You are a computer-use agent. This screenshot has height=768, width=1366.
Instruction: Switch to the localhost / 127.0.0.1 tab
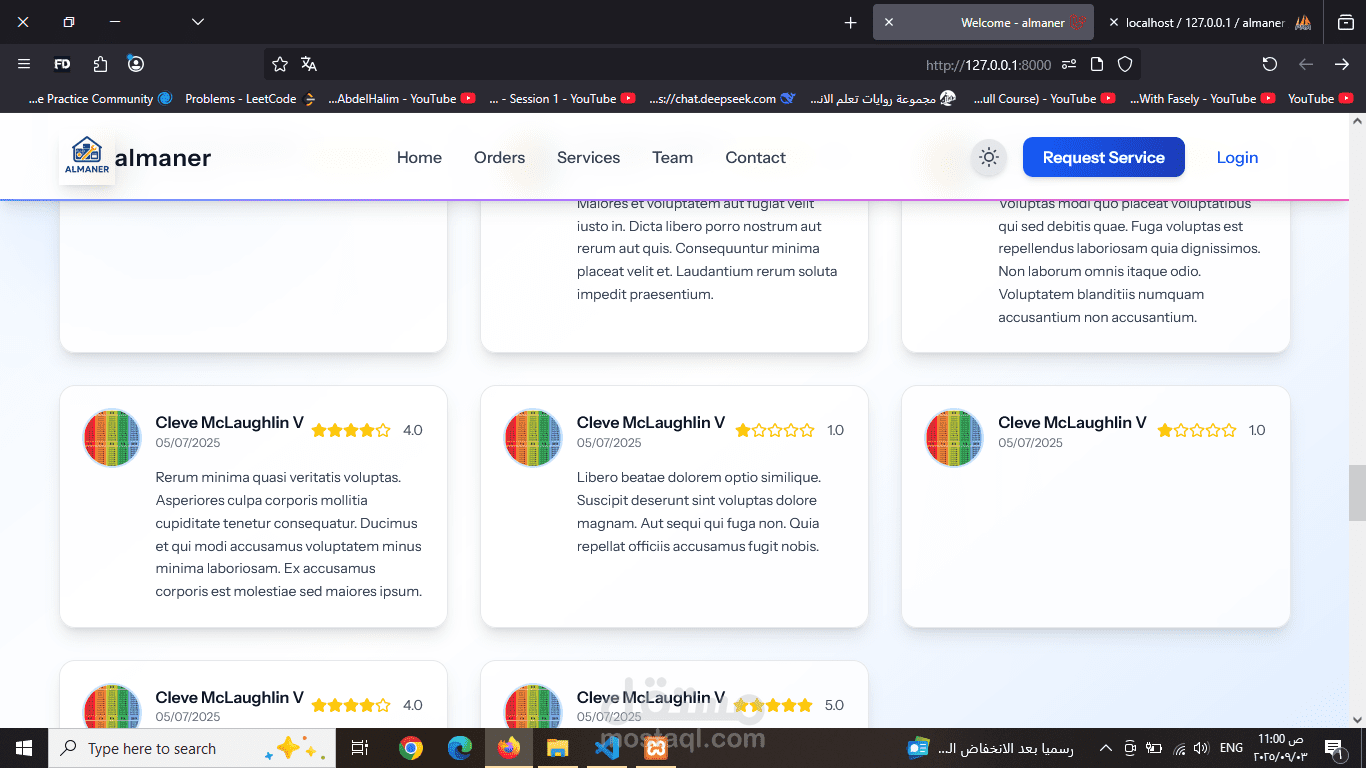(x=1209, y=22)
